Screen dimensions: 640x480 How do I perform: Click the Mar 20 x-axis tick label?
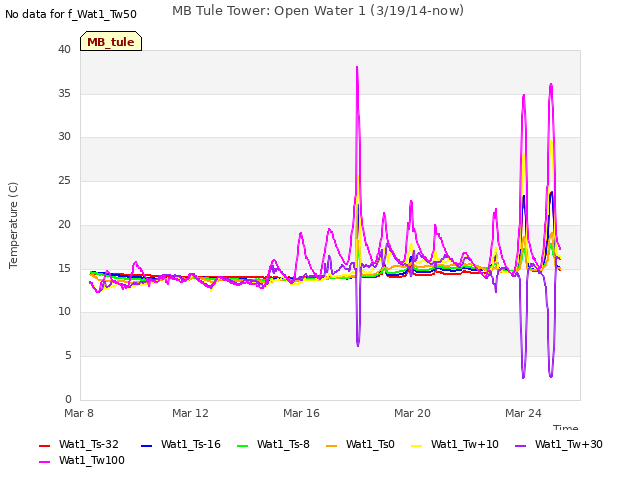(412, 413)
